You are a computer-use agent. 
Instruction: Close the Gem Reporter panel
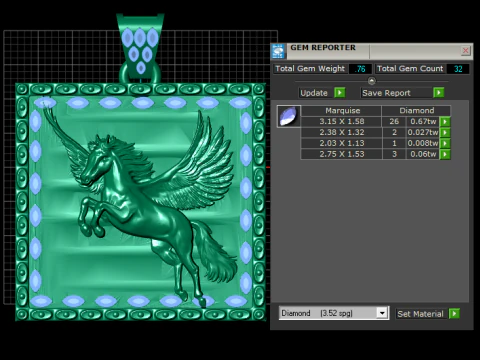point(465,51)
